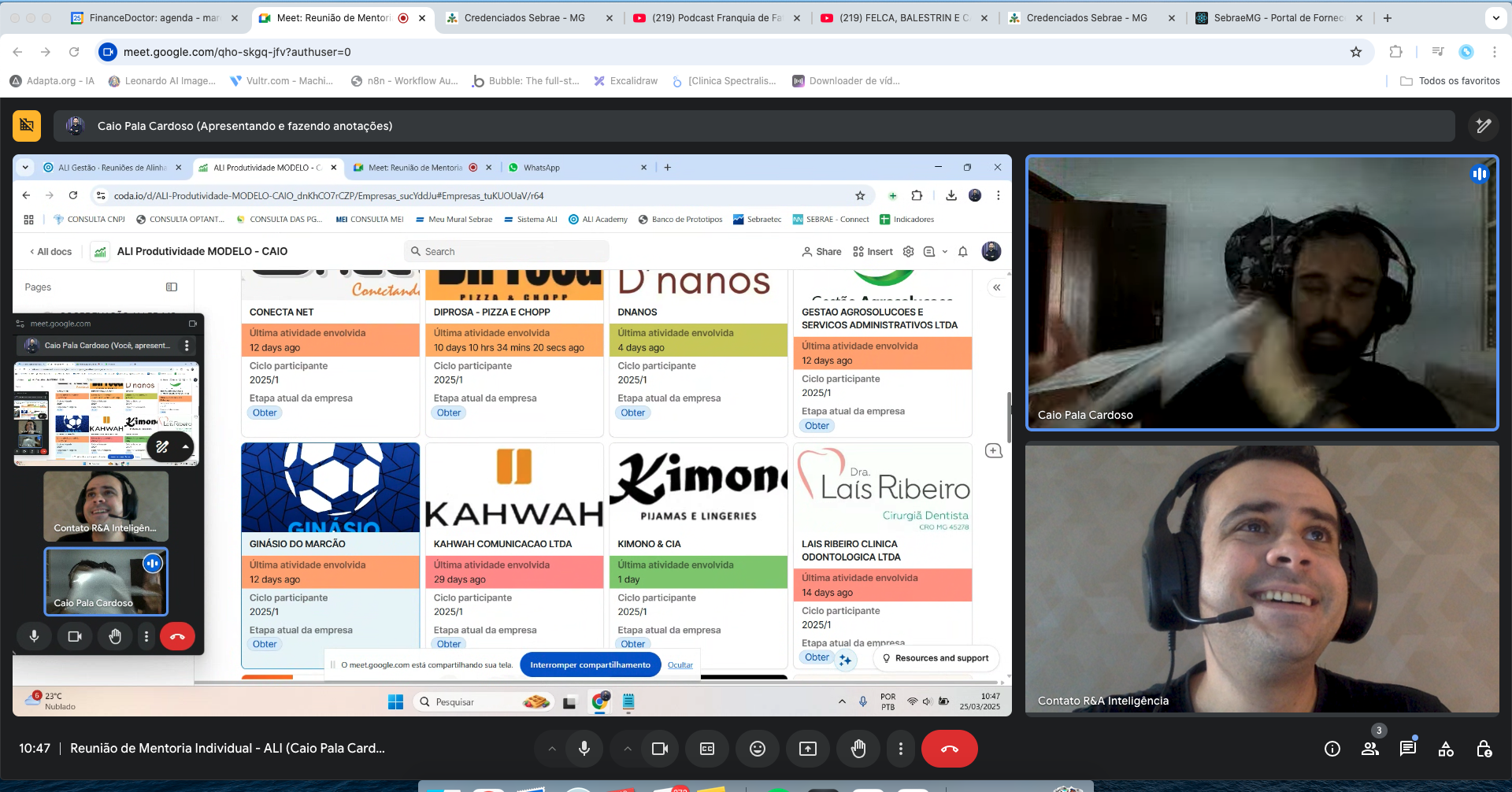1512x792 pixels.
Task: Open the Todos os favoritos folder
Action: (1451, 81)
